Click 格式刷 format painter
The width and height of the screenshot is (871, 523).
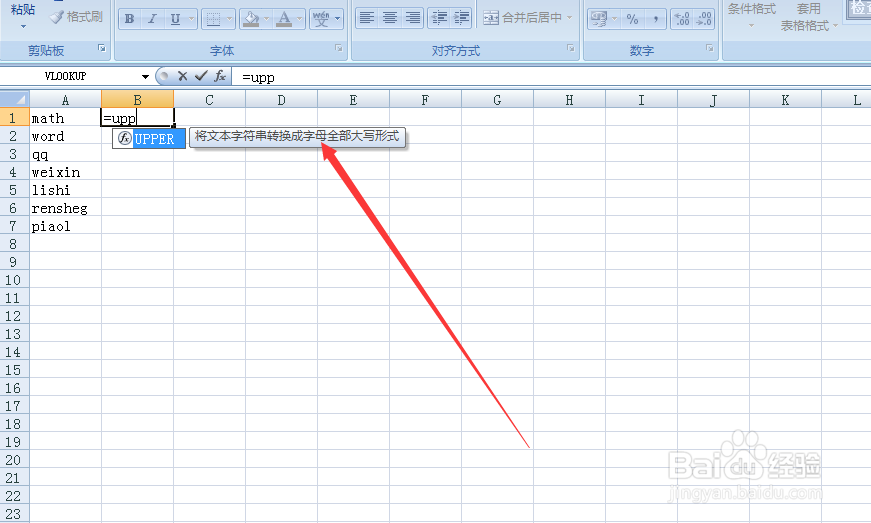[x=76, y=17]
